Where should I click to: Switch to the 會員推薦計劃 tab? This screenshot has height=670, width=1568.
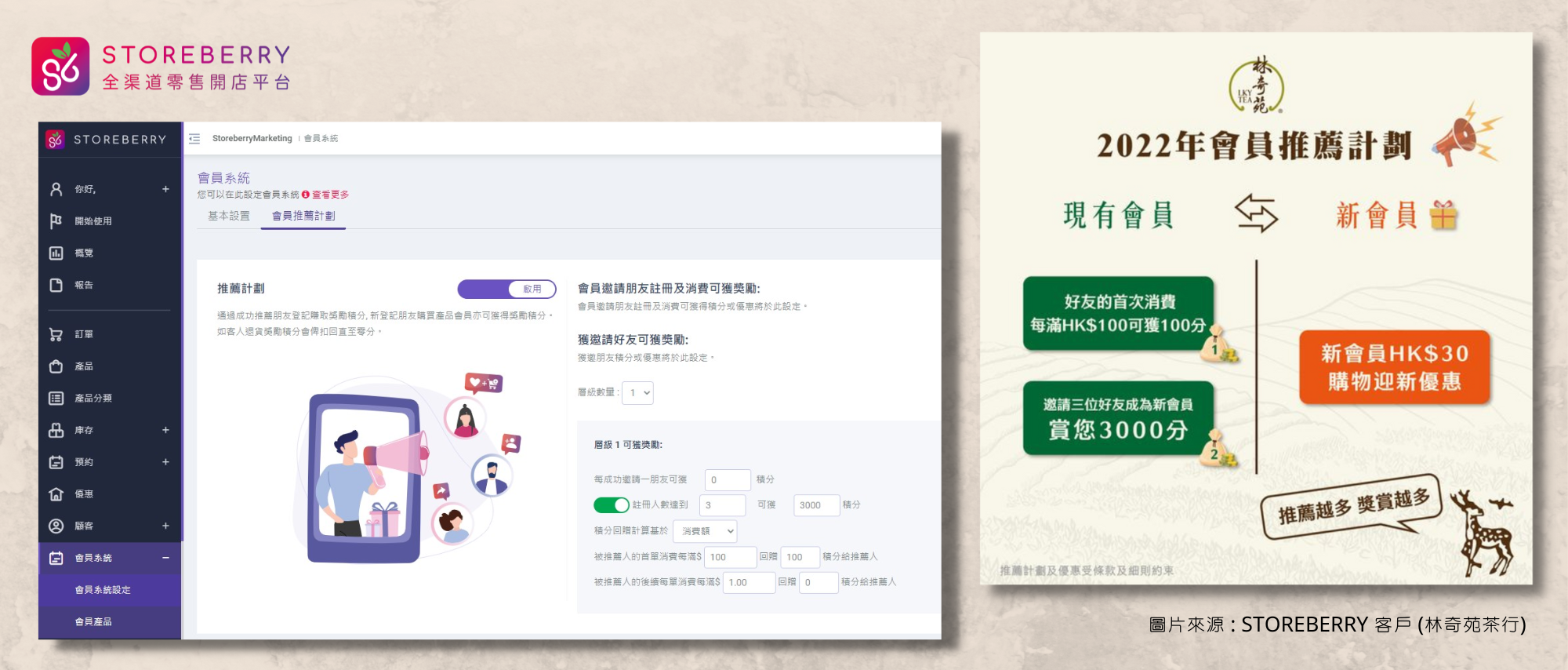coord(303,216)
